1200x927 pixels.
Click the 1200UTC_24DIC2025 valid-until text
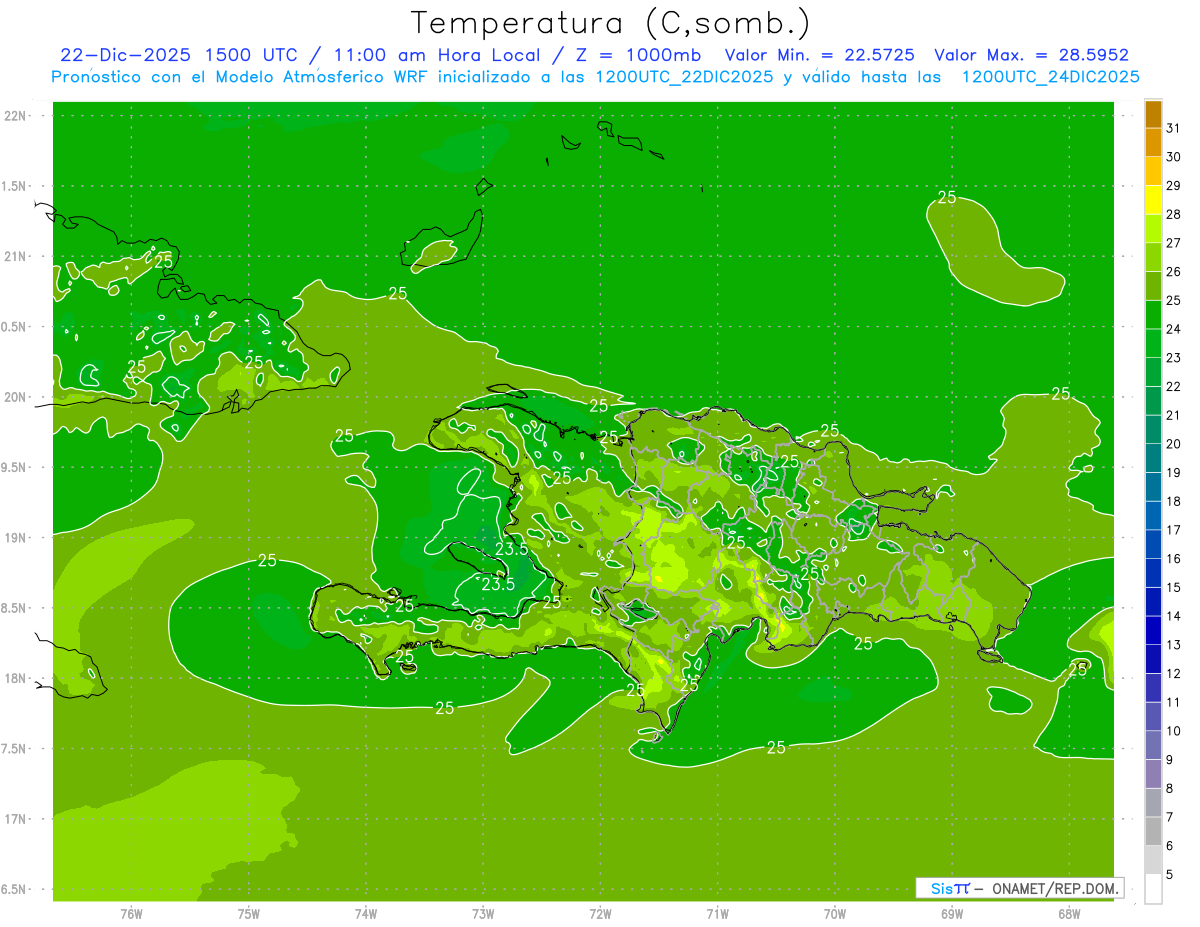coord(1050,77)
